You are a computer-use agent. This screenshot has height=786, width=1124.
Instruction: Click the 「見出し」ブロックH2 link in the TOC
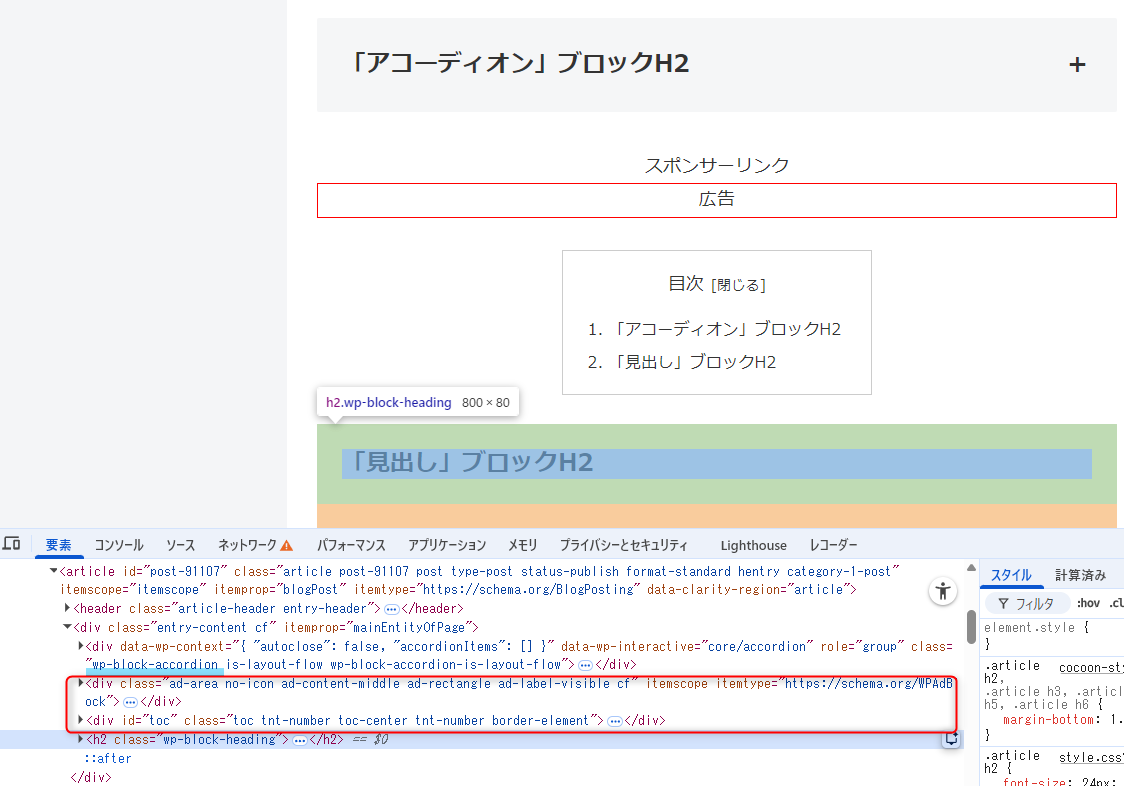click(x=695, y=362)
